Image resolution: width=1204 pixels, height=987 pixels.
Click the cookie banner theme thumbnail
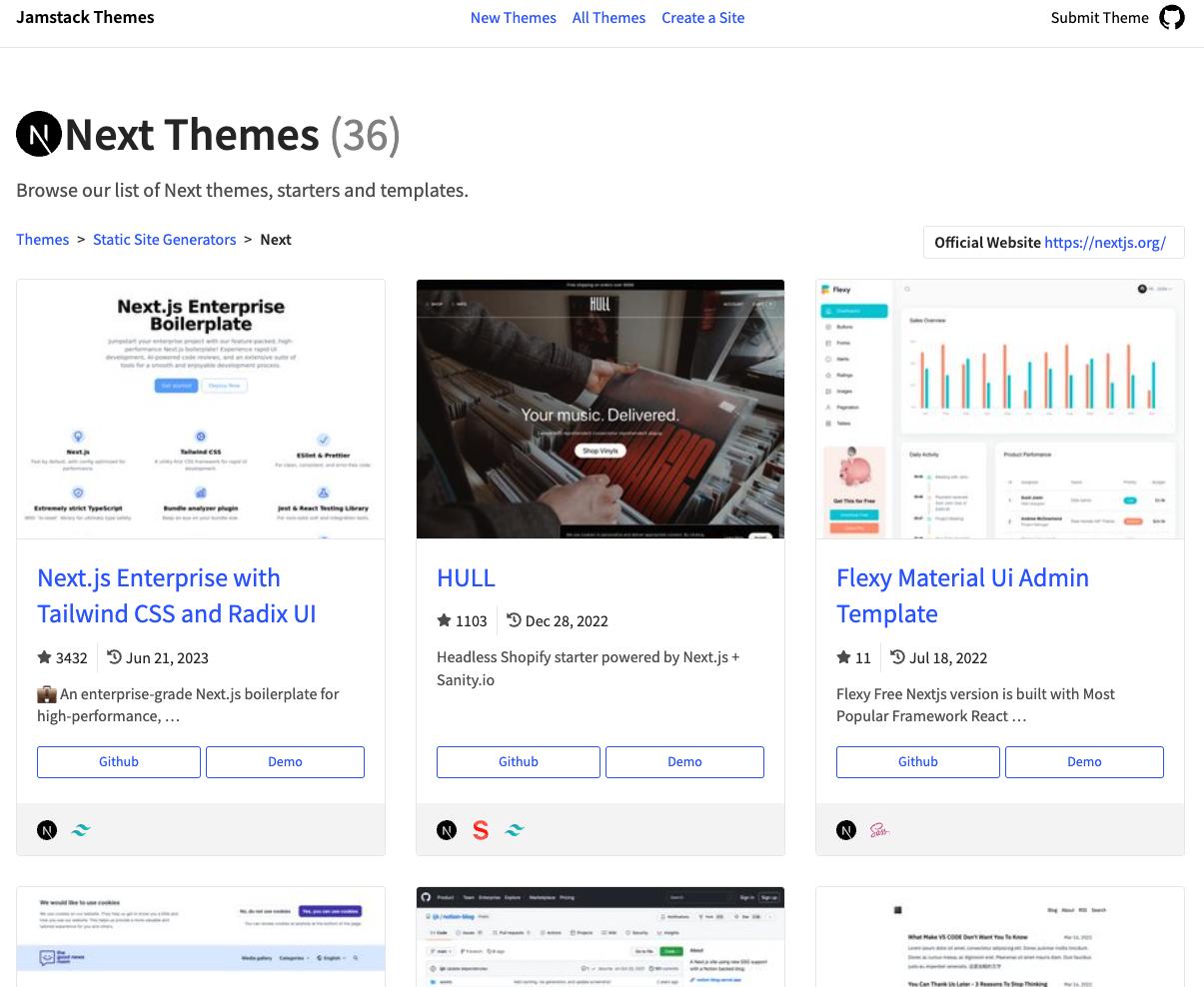[x=201, y=937]
